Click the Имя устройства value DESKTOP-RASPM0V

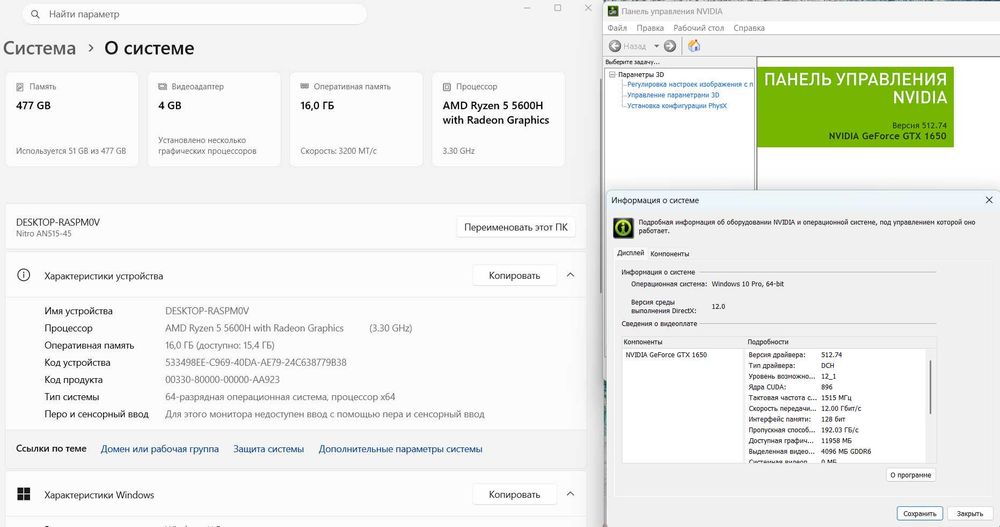pos(207,311)
